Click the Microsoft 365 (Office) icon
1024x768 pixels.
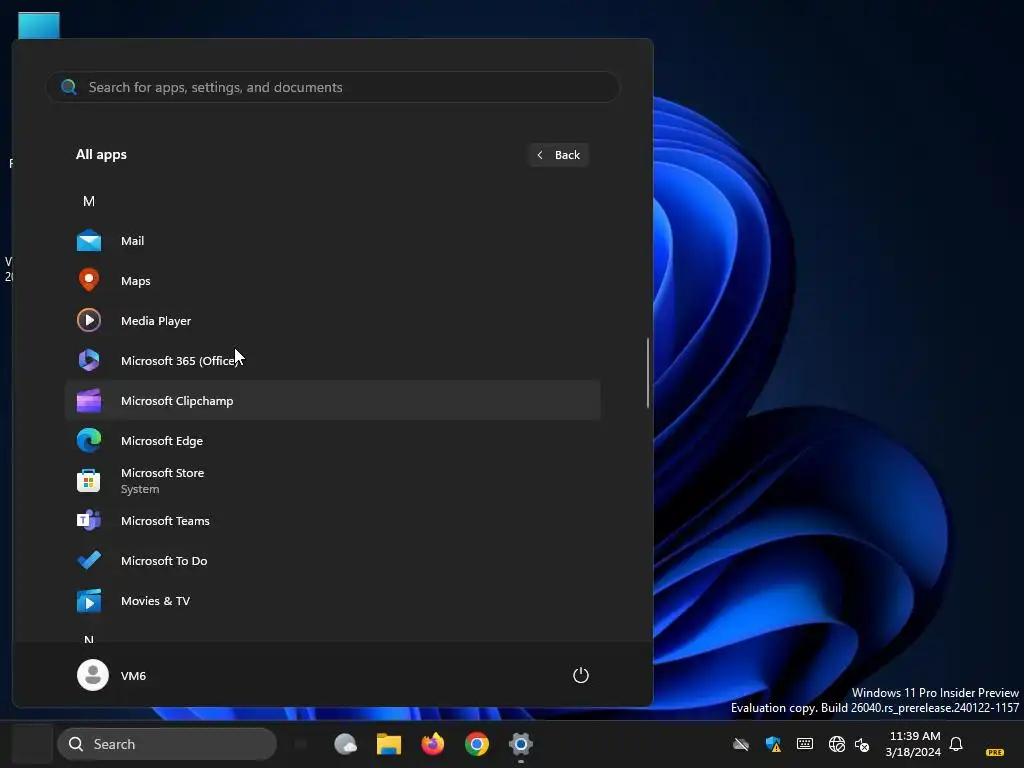click(x=89, y=360)
